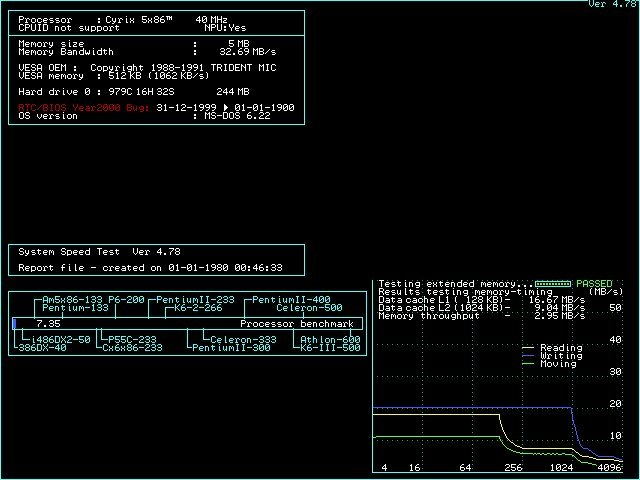Click the 1024 mark on graph axis
The width and height of the screenshot is (640, 480).
point(564,467)
